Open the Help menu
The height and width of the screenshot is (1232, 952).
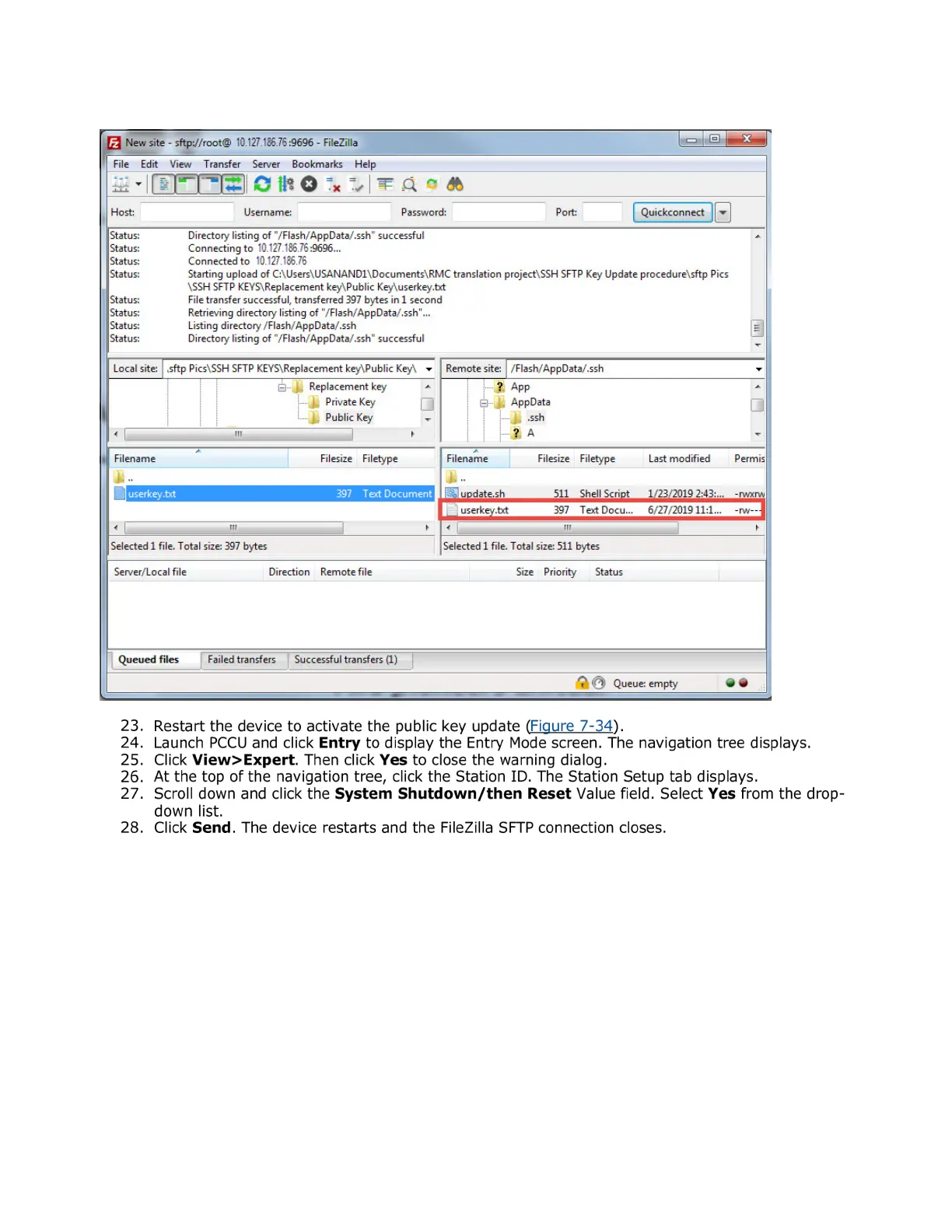click(366, 164)
